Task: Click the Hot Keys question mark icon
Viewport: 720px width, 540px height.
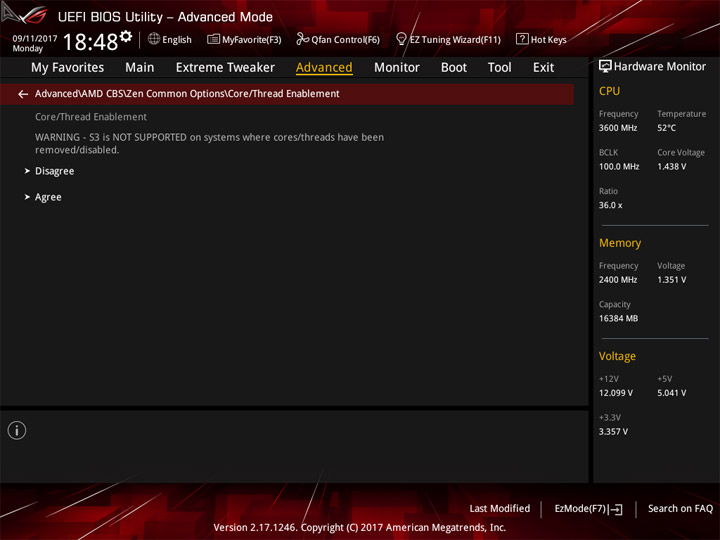Action: [522, 39]
